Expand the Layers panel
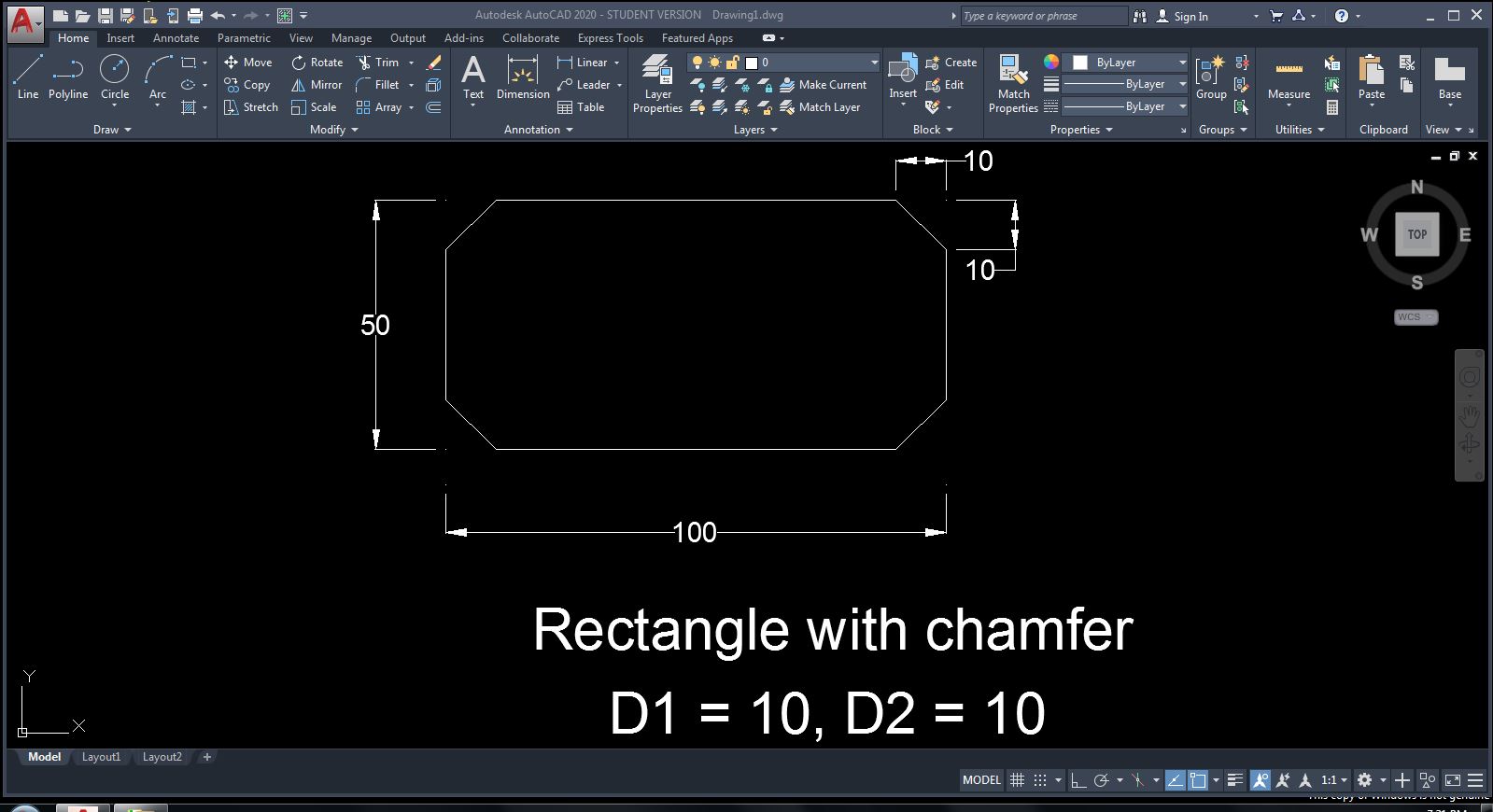The height and width of the screenshot is (812, 1493). [755, 130]
